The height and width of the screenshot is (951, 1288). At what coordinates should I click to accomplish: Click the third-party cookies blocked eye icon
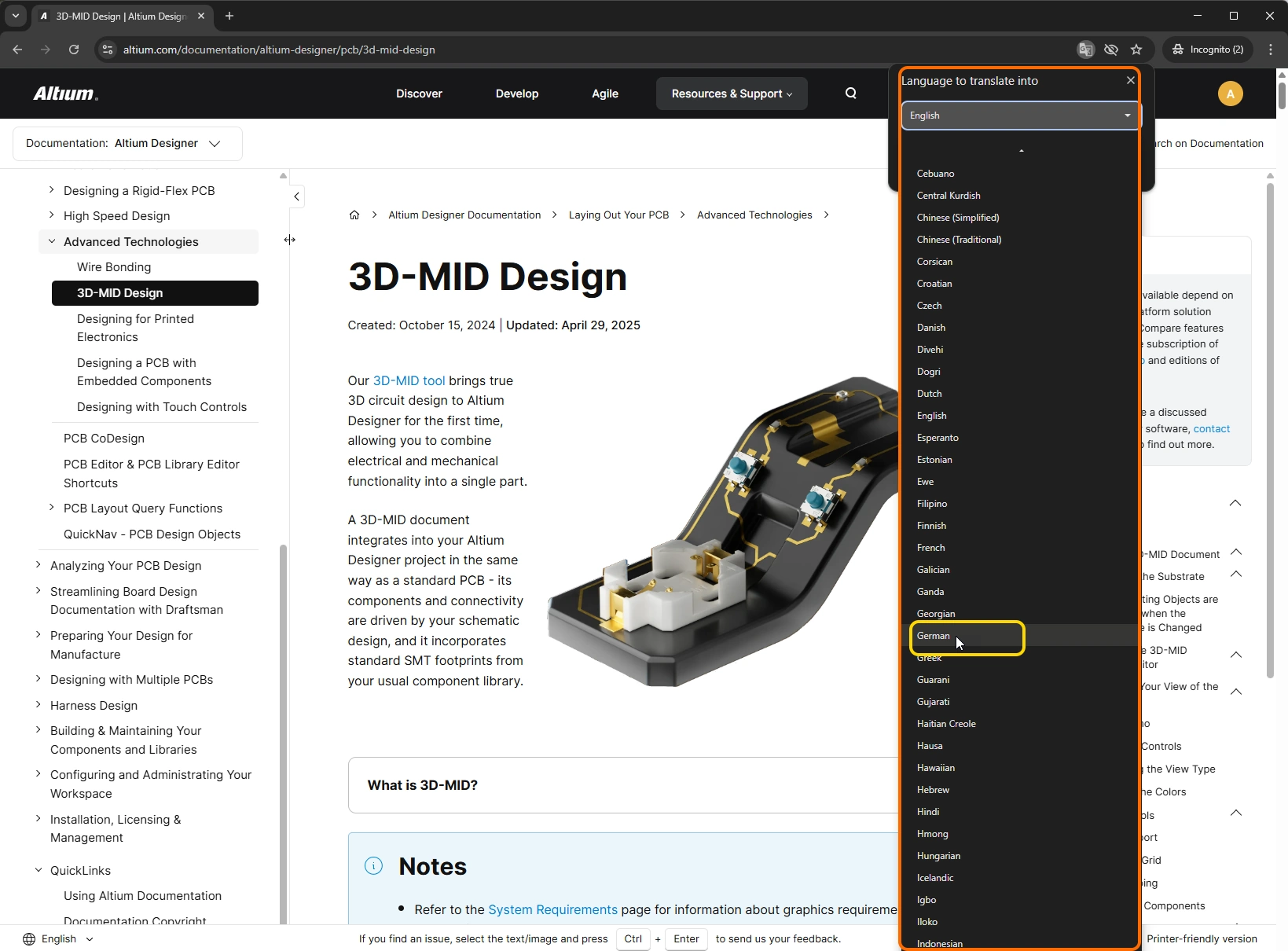(x=1110, y=50)
